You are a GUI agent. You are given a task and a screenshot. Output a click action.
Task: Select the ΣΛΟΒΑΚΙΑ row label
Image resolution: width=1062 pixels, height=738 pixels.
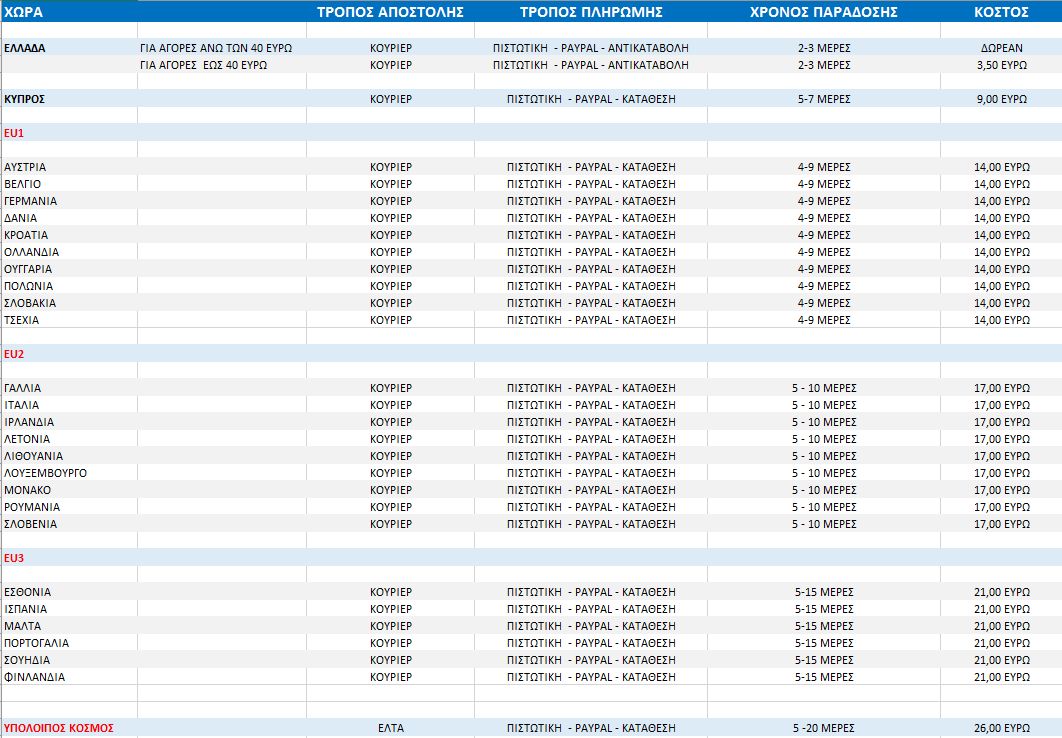click(30, 303)
